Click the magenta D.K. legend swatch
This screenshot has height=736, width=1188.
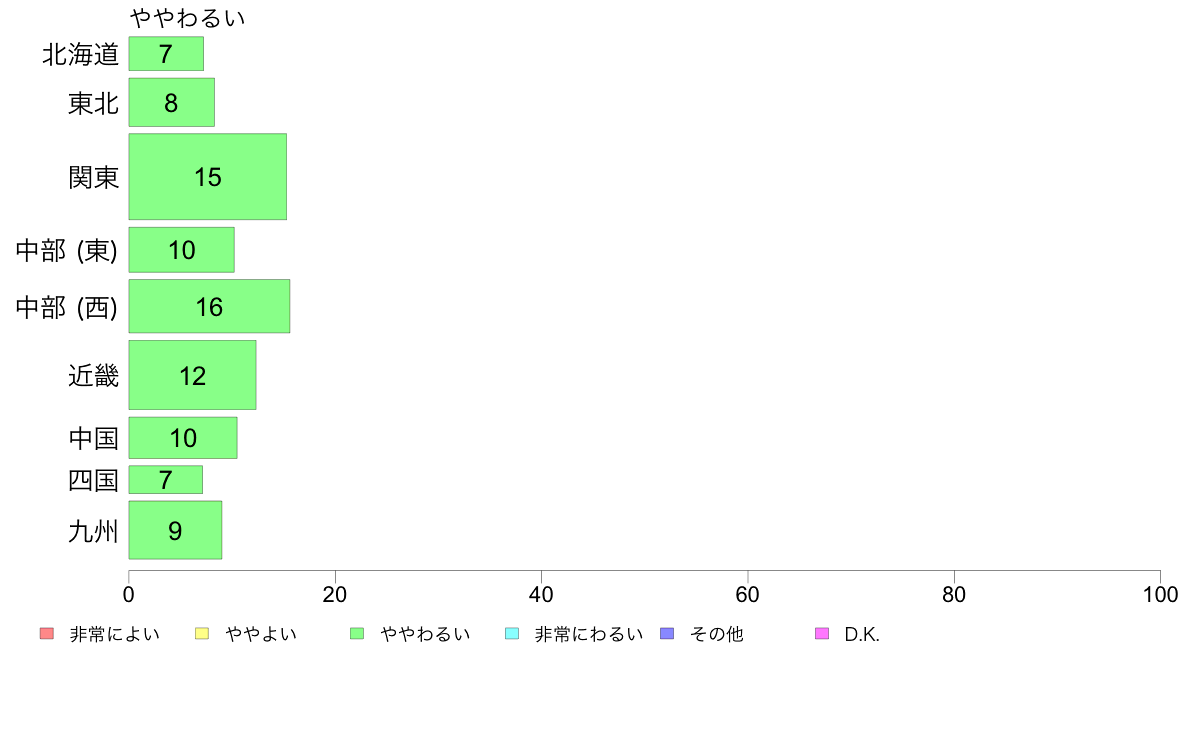(822, 634)
